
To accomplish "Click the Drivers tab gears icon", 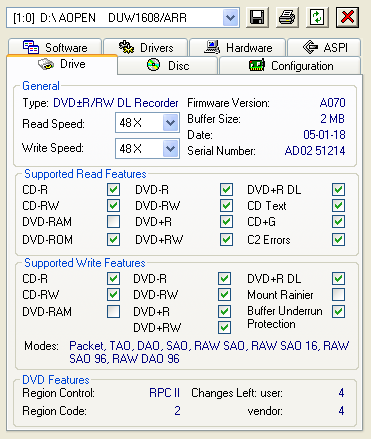I will point(126,47).
